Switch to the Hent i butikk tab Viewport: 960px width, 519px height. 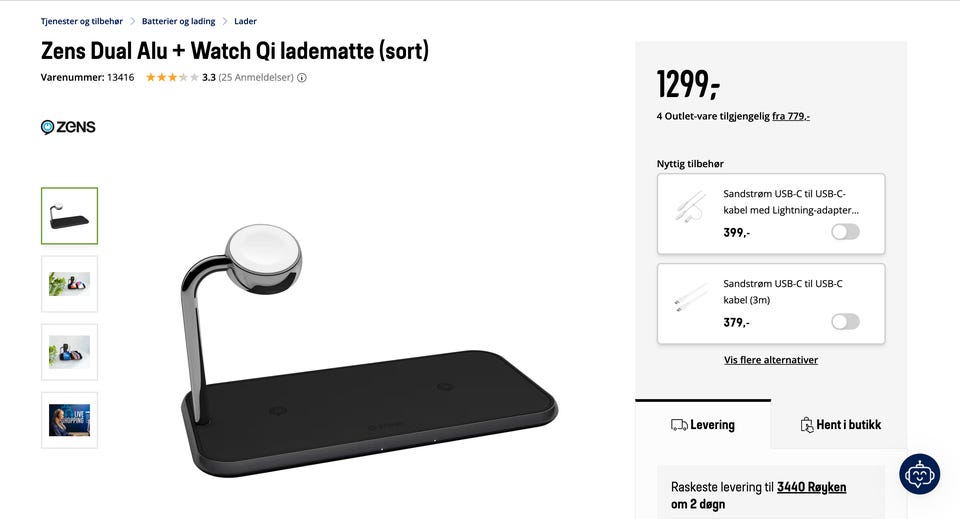839,425
